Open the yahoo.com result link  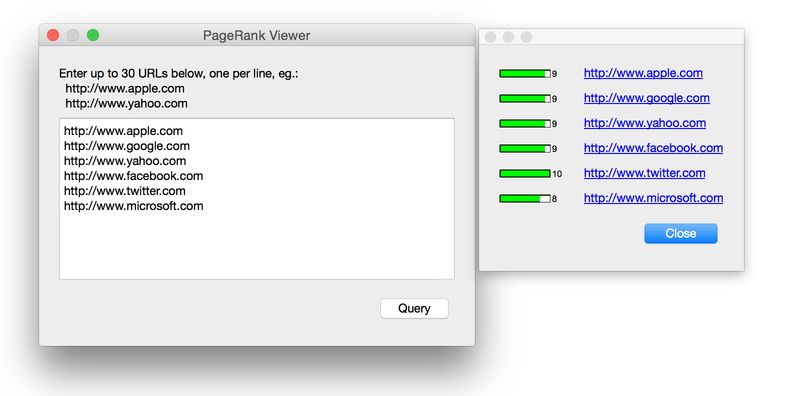pos(645,123)
